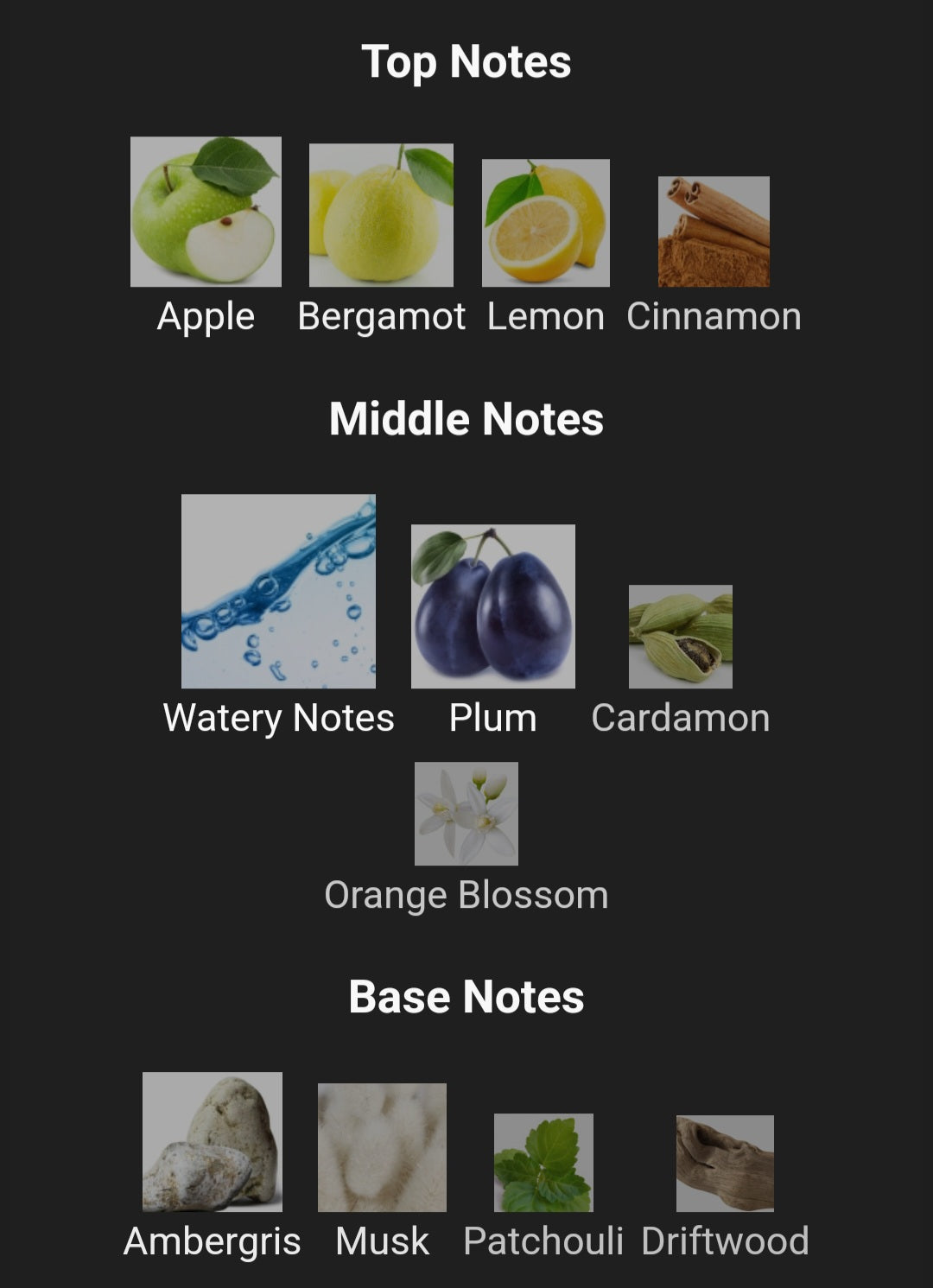Click the Top Notes heading

466,62
